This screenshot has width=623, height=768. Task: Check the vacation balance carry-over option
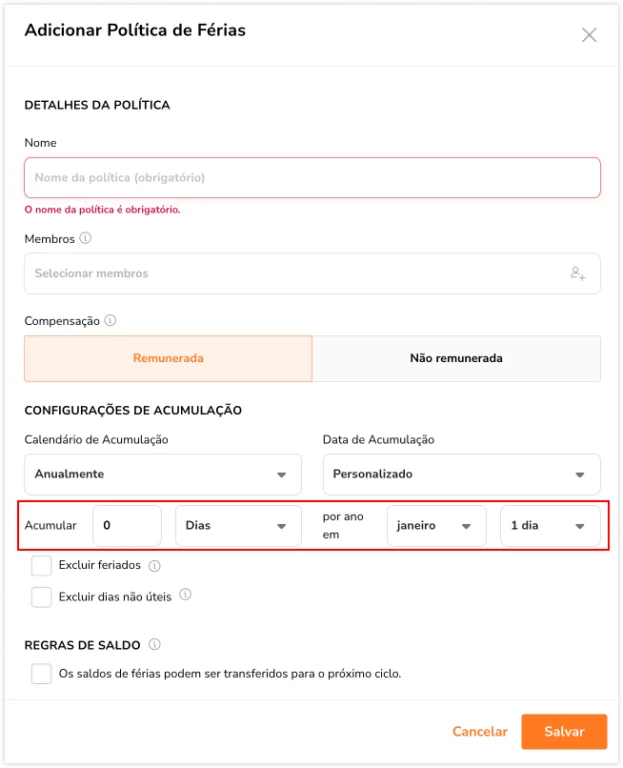[x=41, y=673]
